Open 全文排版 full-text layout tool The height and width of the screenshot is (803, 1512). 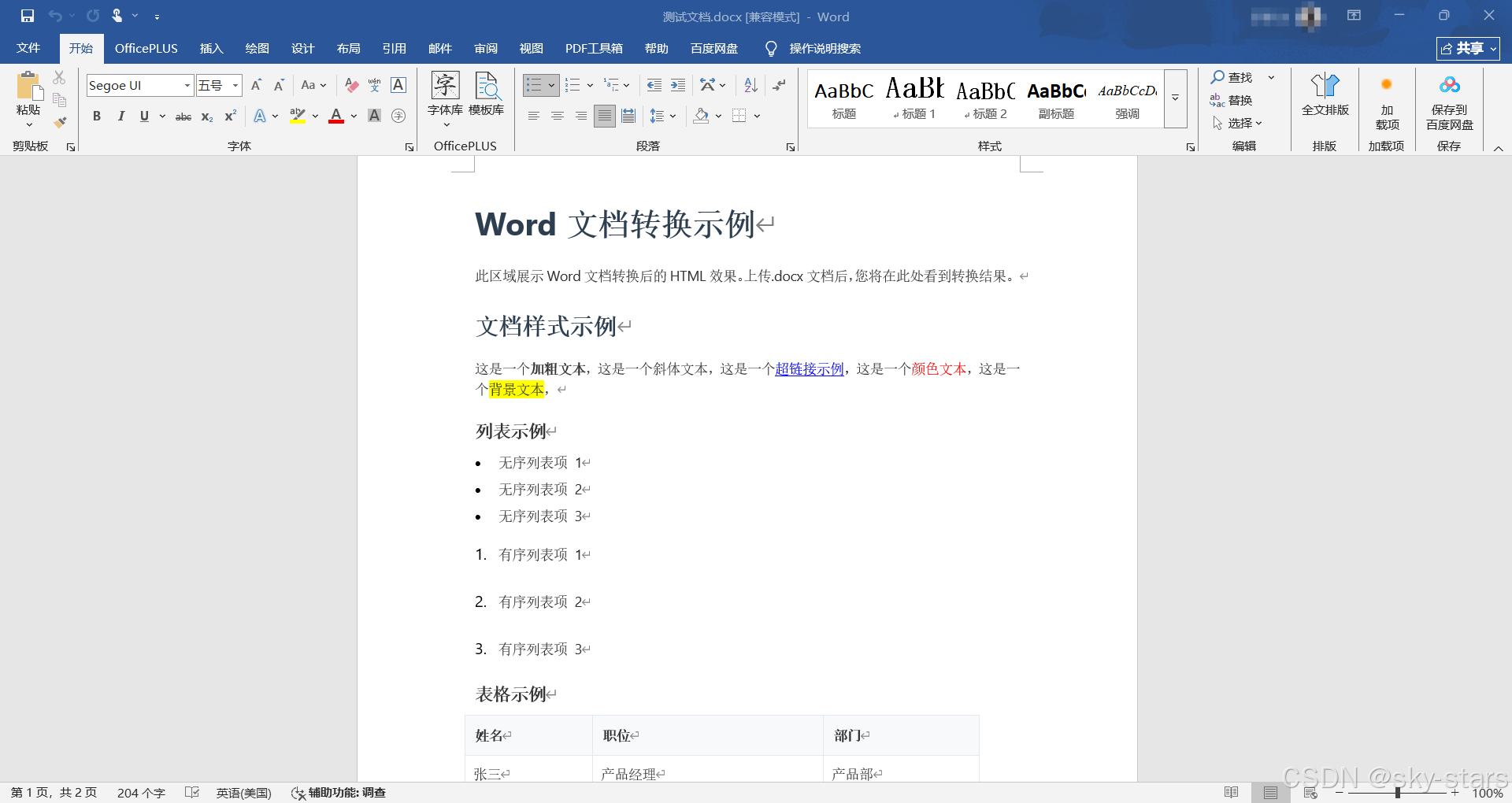1325,94
